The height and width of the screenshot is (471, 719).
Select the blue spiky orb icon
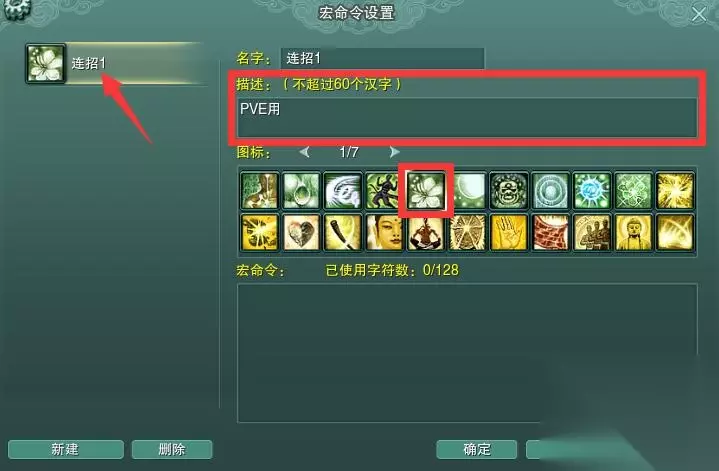(592, 190)
